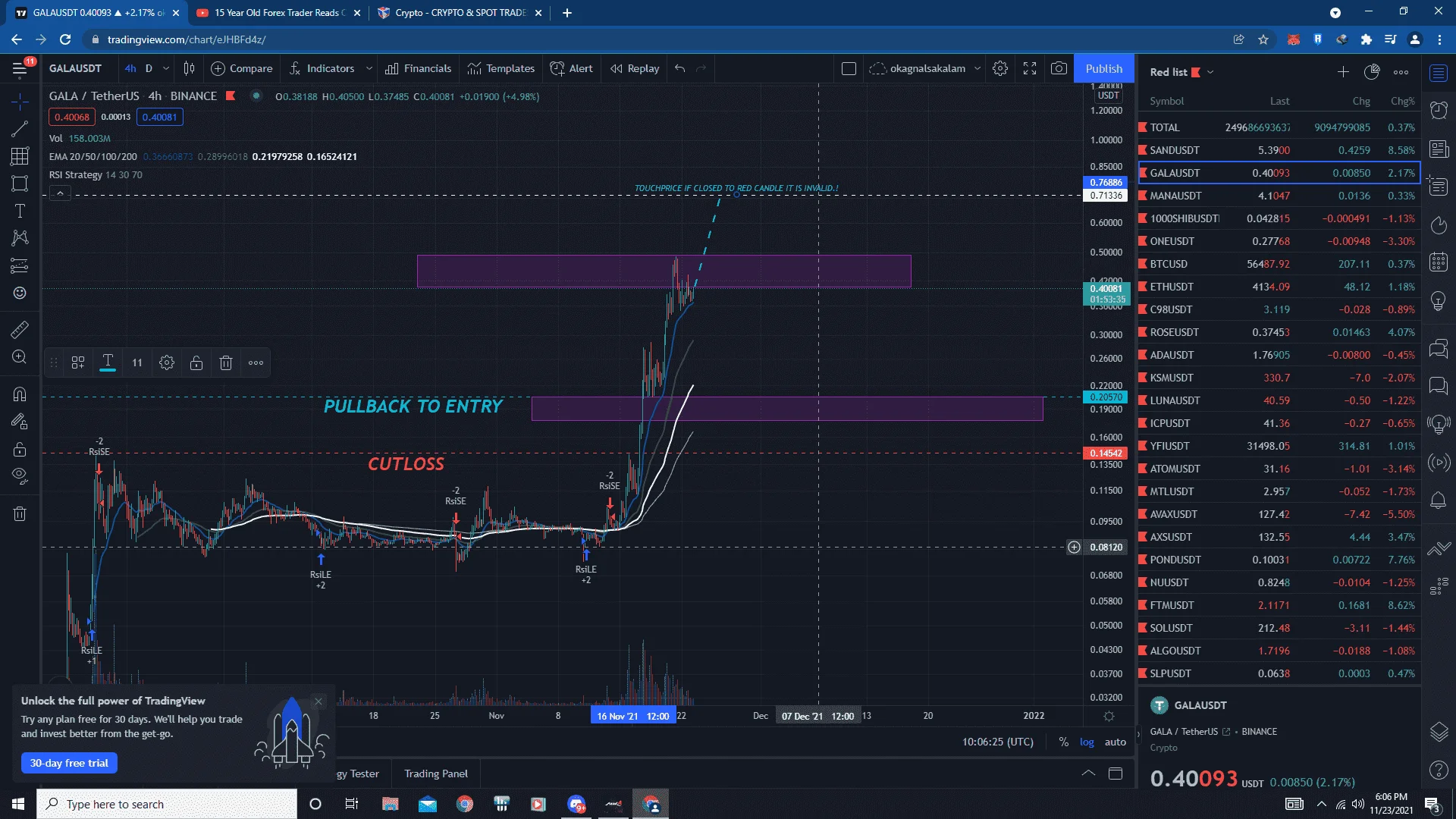Create a new Alert
1456x819 pixels.
(572, 68)
